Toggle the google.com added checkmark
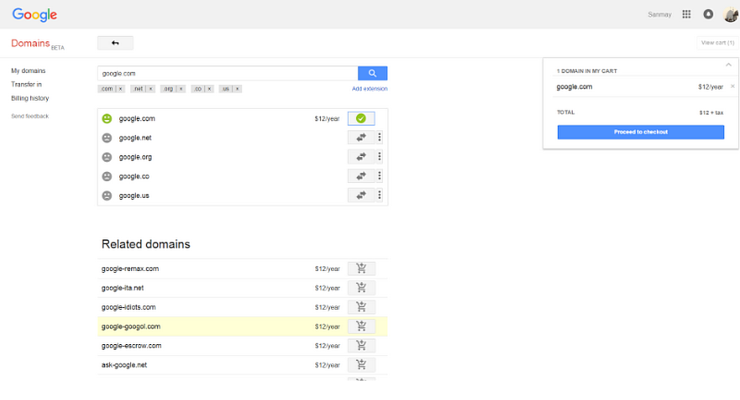Image resolution: width=740 pixels, height=400 pixels. (x=361, y=118)
